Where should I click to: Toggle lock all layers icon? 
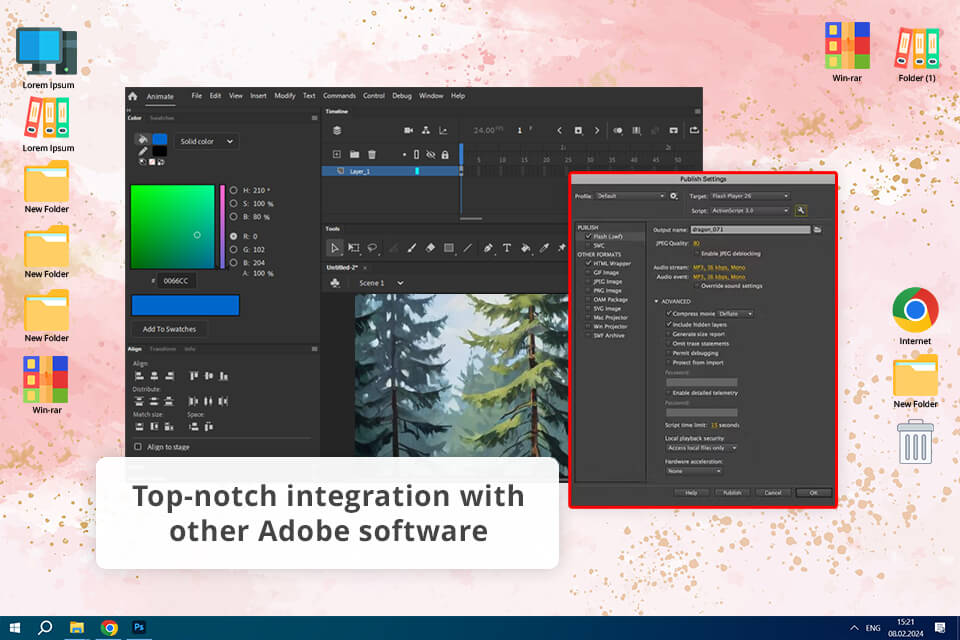click(445, 154)
